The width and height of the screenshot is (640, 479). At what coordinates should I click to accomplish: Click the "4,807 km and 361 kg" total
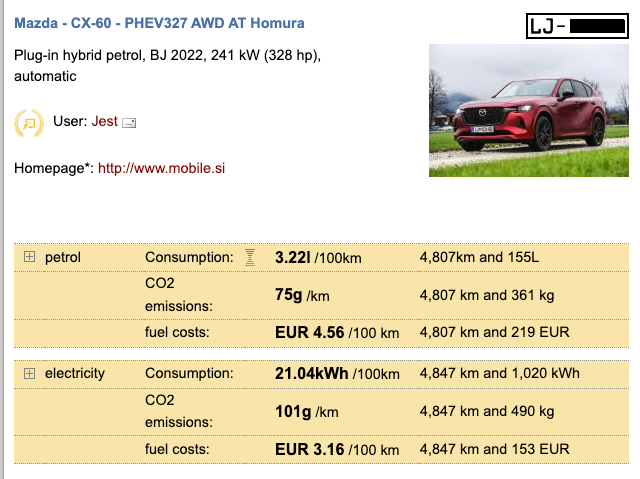(x=487, y=295)
